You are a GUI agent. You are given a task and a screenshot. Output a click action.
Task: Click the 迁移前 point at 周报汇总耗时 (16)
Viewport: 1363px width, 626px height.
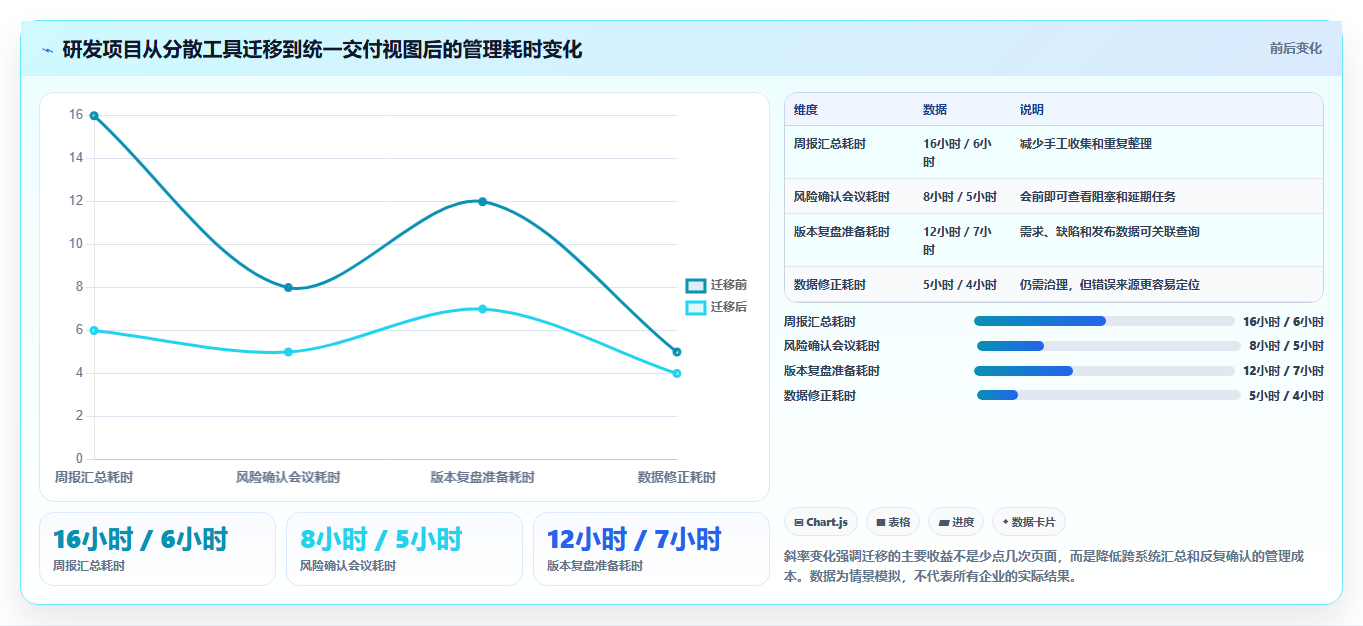click(x=94, y=116)
